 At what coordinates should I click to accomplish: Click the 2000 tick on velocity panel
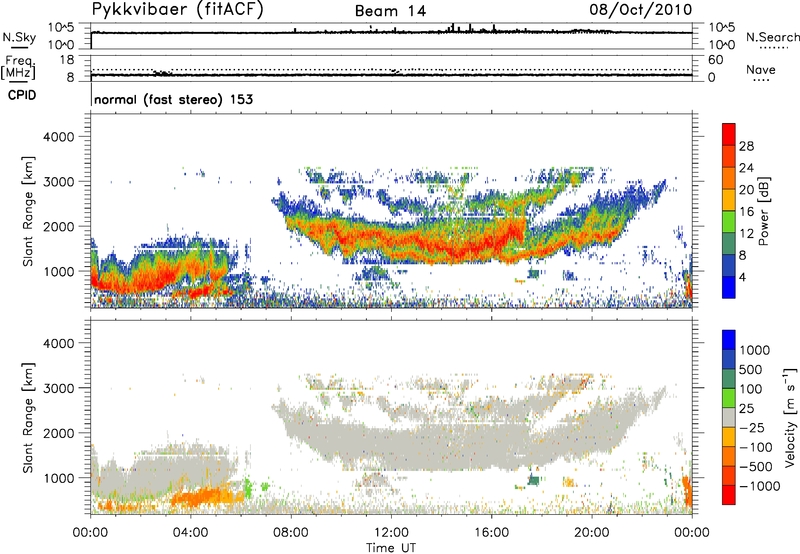click(x=59, y=433)
